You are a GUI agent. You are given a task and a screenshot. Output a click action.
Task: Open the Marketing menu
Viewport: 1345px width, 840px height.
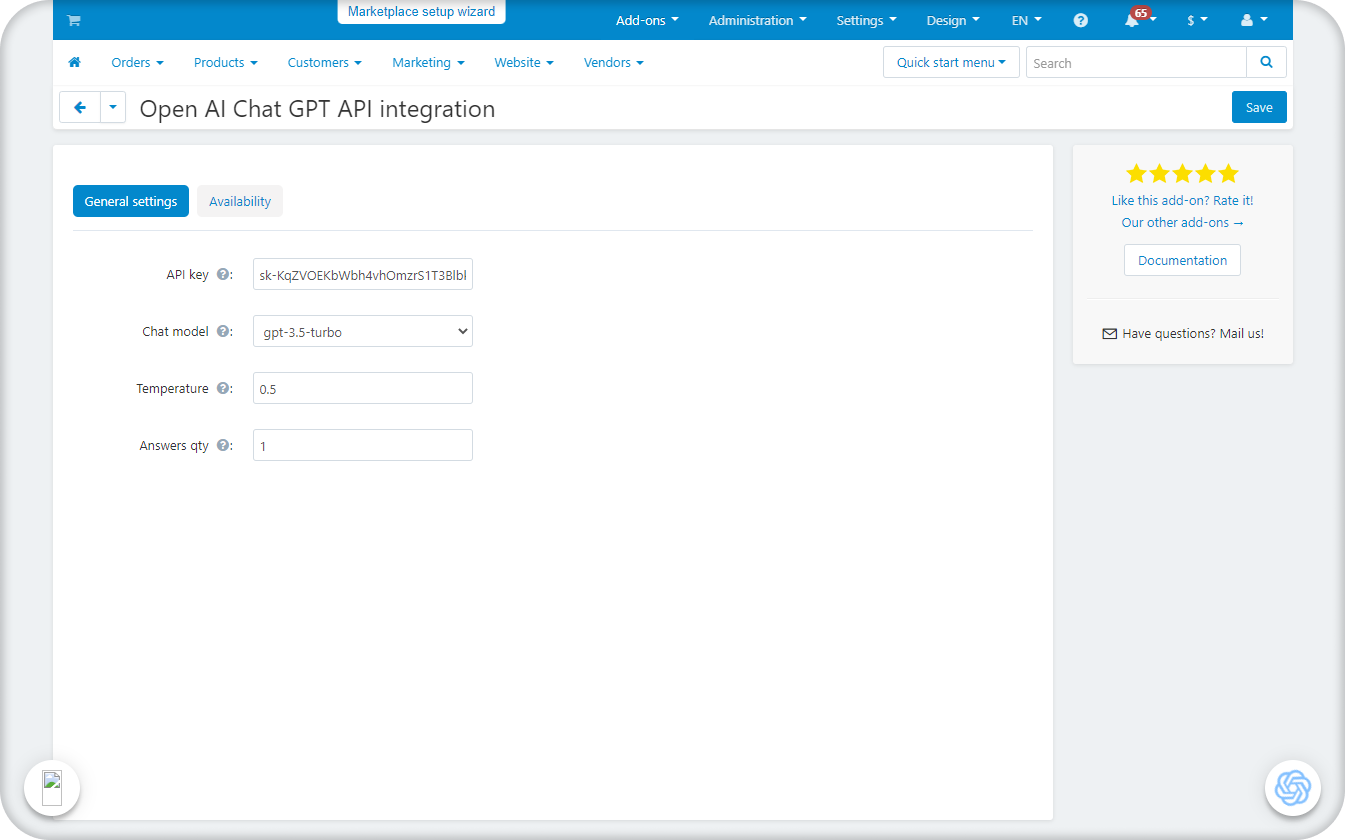click(x=428, y=62)
